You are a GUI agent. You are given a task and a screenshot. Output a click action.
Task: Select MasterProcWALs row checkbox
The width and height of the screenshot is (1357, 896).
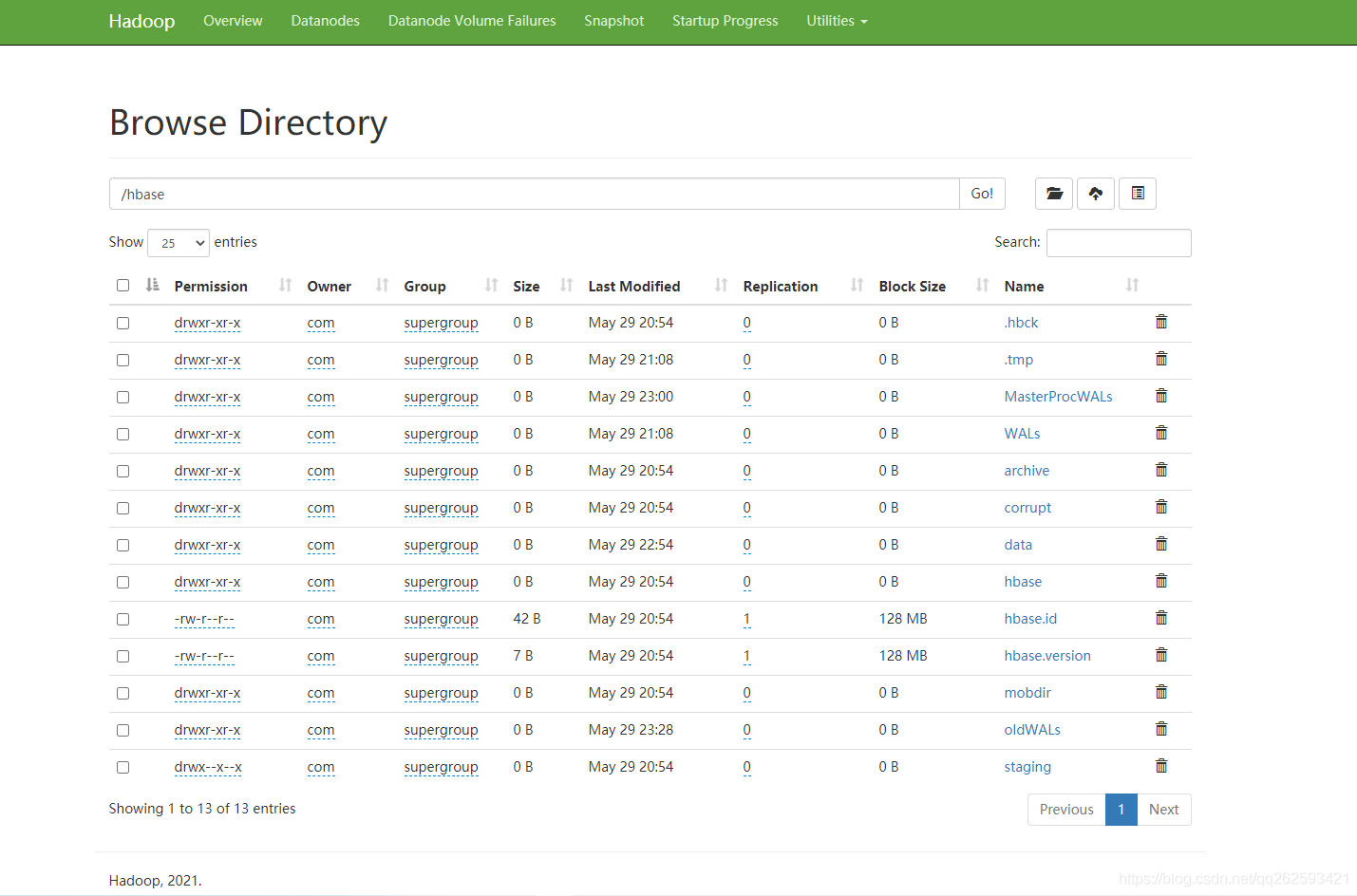coord(123,397)
